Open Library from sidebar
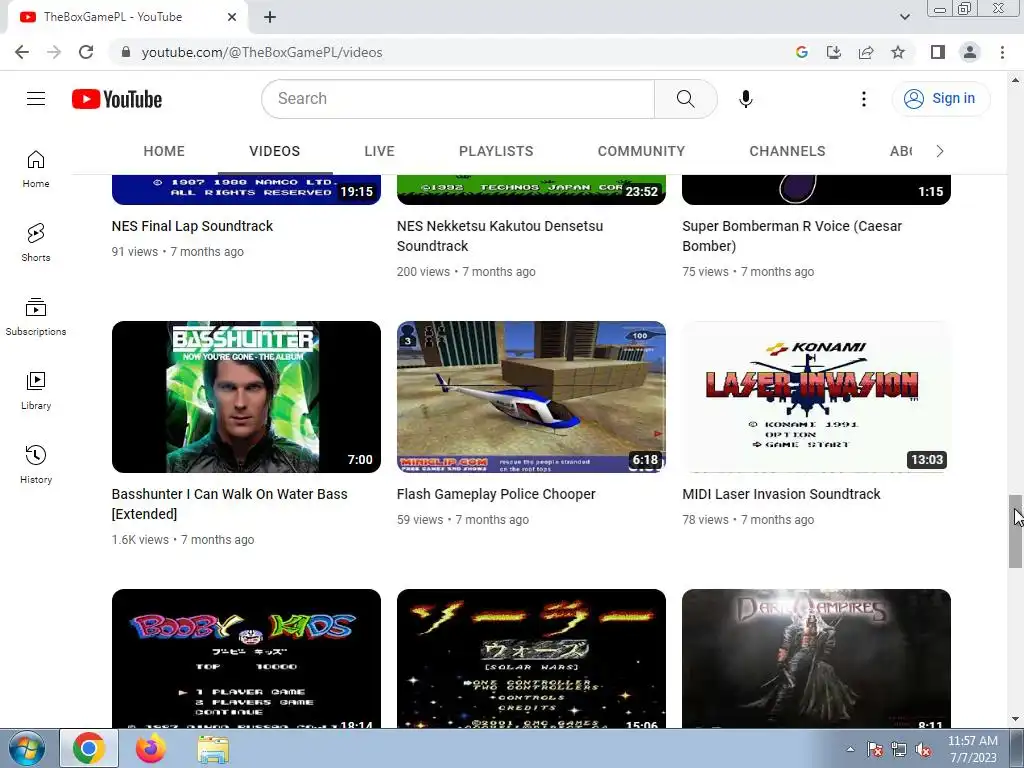The image size is (1024, 768). point(36,390)
